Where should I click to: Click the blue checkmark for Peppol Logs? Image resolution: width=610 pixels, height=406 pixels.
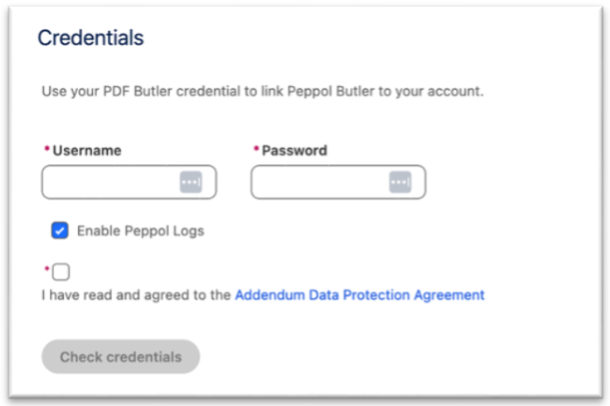coord(60,231)
